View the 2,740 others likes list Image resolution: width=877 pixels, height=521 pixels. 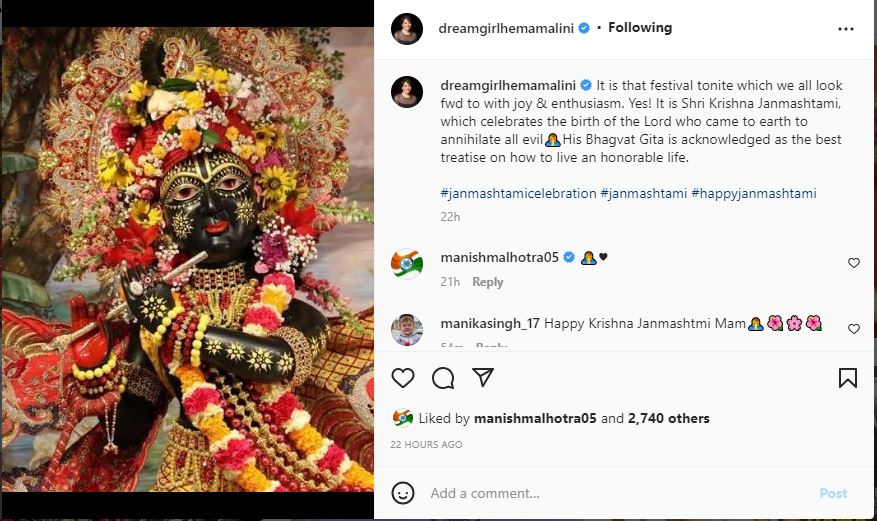tap(668, 418)
